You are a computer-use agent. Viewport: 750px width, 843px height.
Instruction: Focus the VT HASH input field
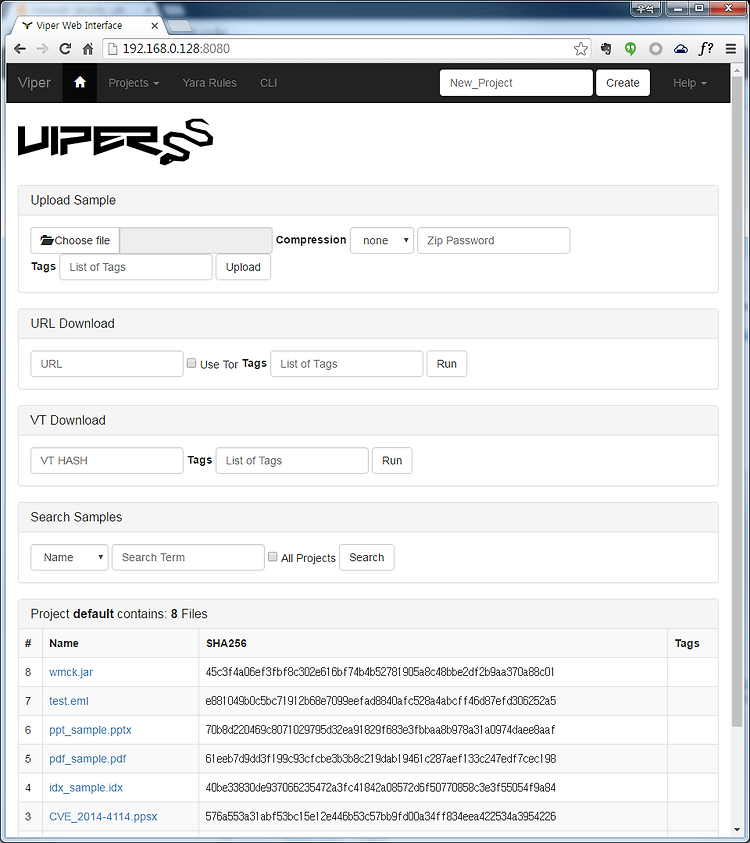[x=107, y=461]
